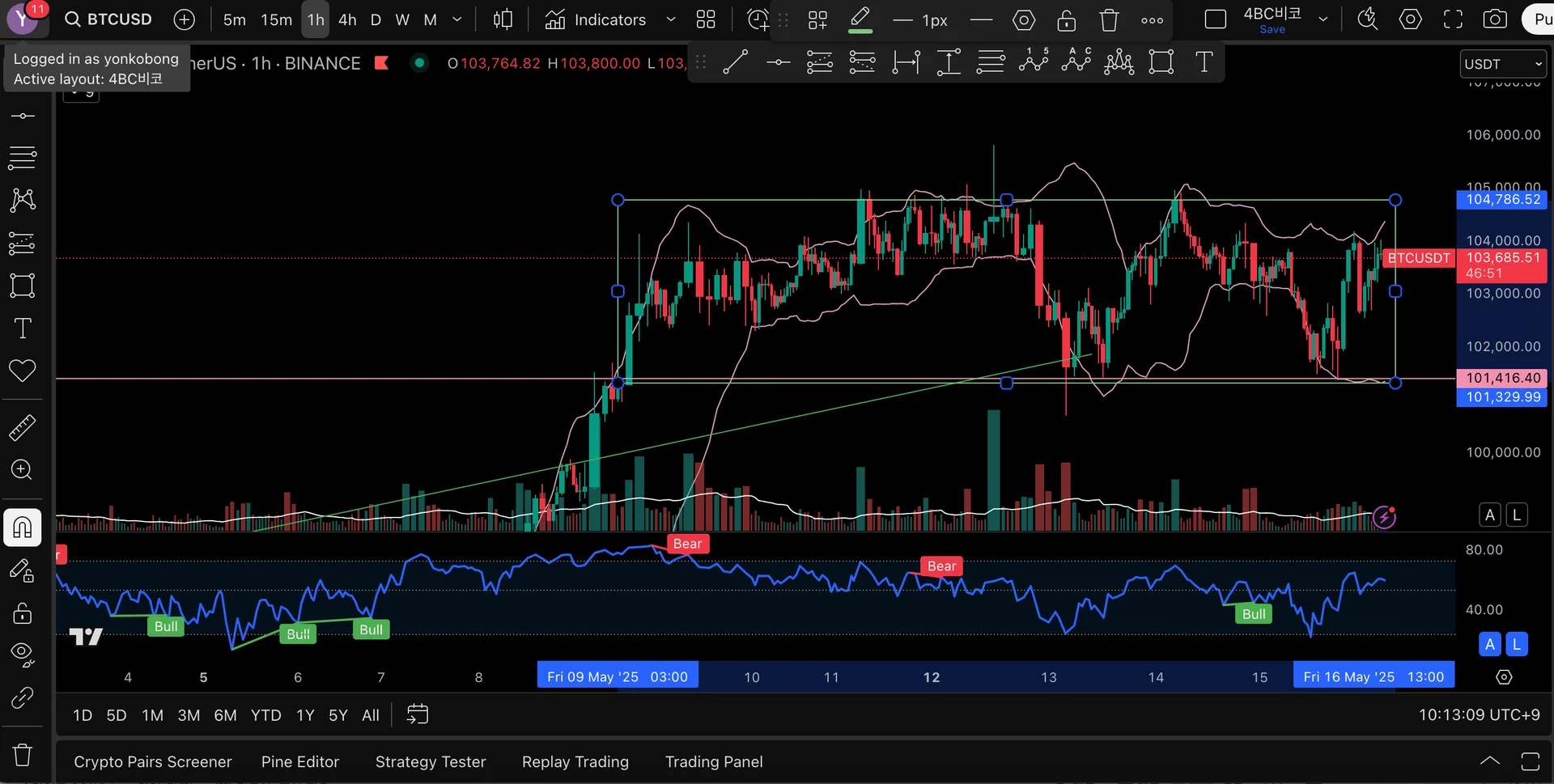The width and height of the screenshot is (1554, 784).
Task: Remove drawings with the sidebar trash icon
Action: click(x=23, y=755)
